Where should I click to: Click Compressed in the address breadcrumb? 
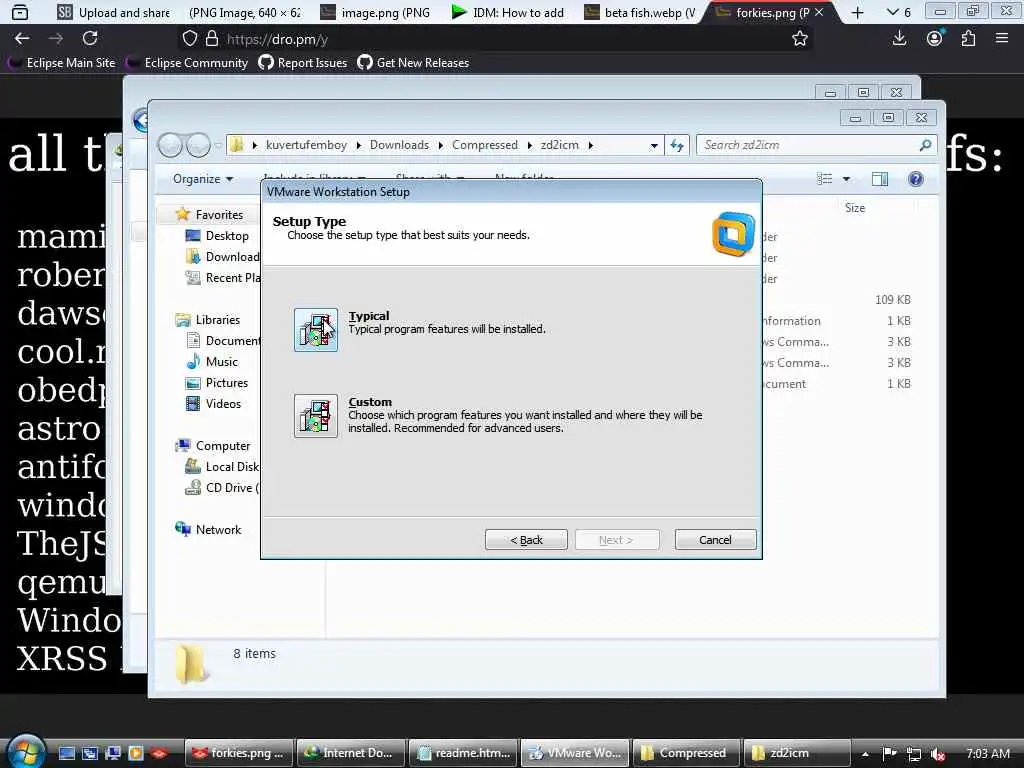[485, 145]
